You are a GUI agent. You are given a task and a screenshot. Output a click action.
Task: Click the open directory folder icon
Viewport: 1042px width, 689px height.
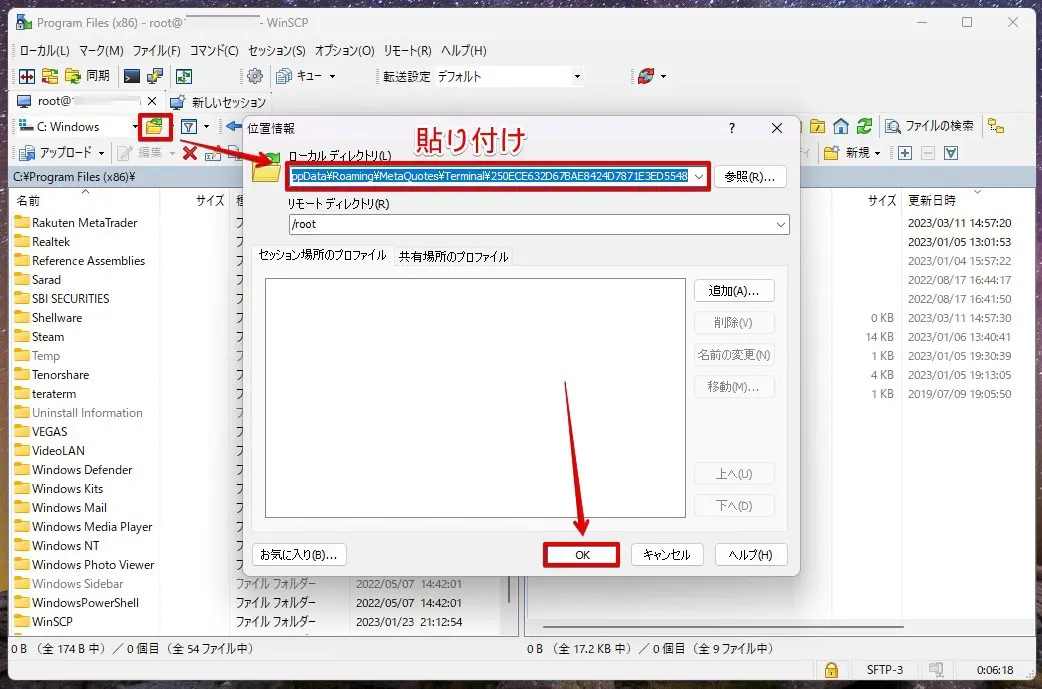(154, 127)
